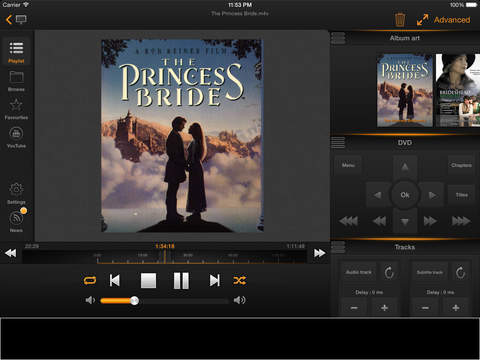
Task: Open the Subtitle track selector
Action: tap(430, 272)
